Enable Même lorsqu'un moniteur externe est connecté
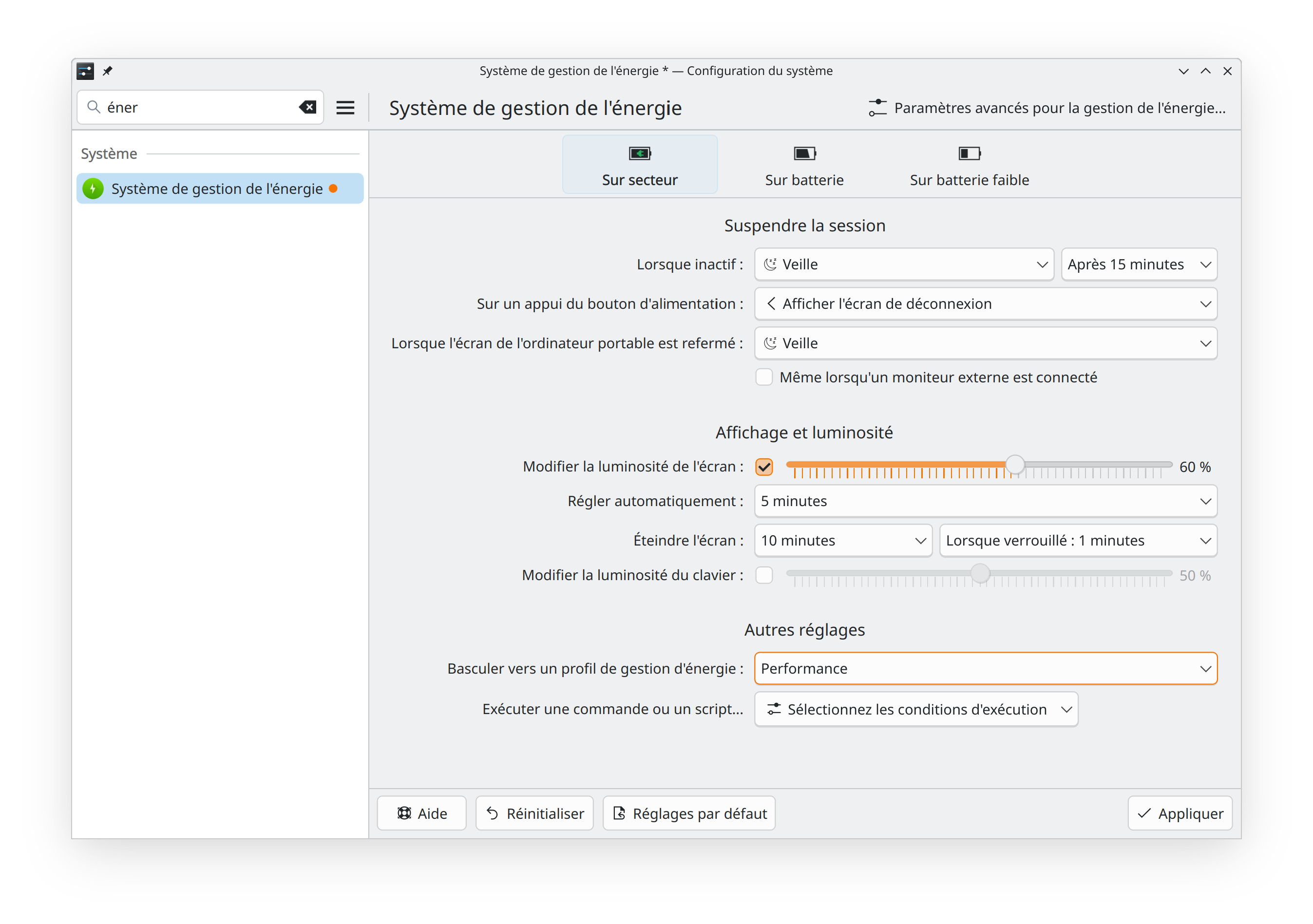Screen dimensions: 1313x924 (764, 377)
